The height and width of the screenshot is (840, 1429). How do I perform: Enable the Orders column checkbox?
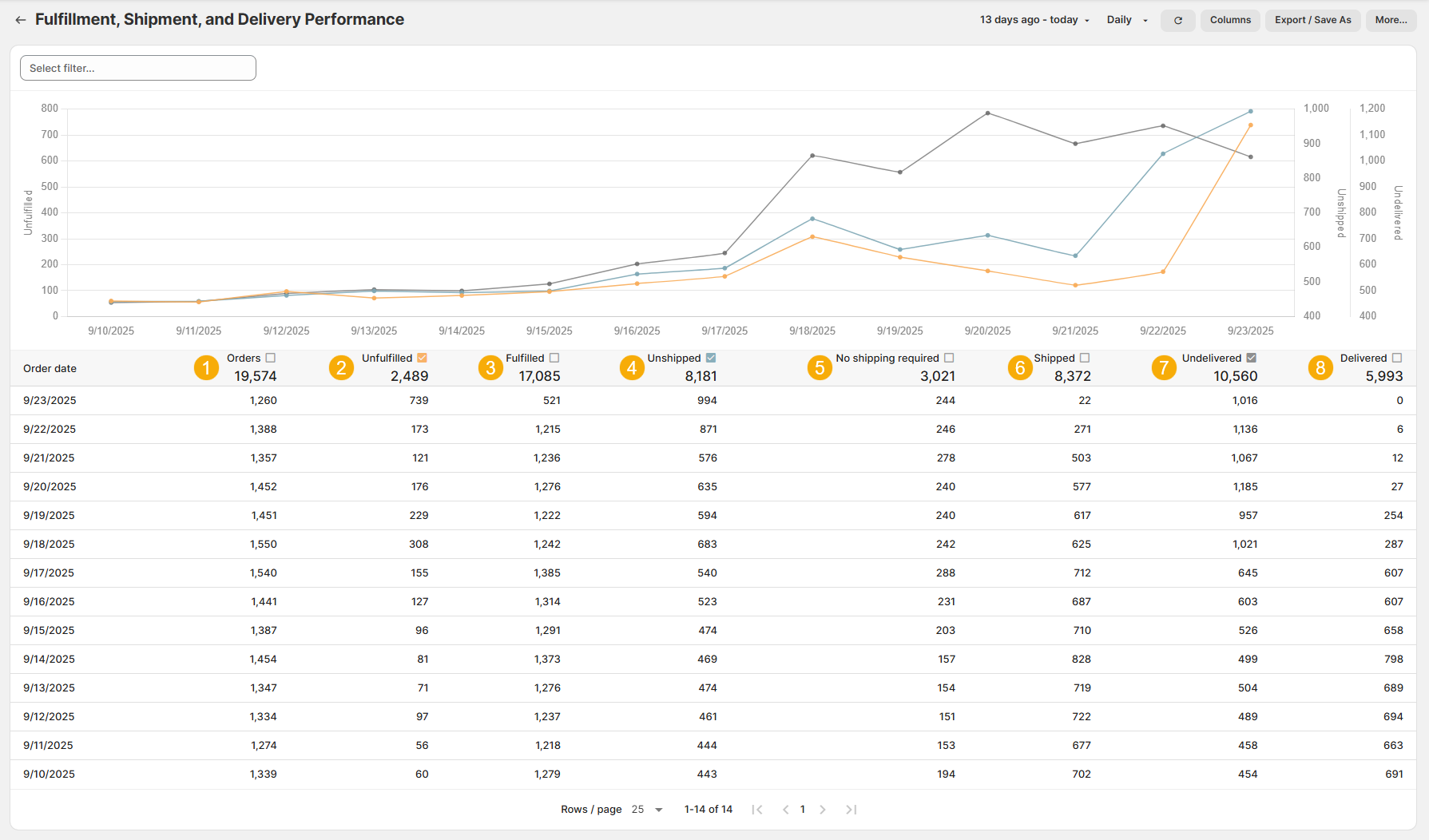[x=271, y=358]
